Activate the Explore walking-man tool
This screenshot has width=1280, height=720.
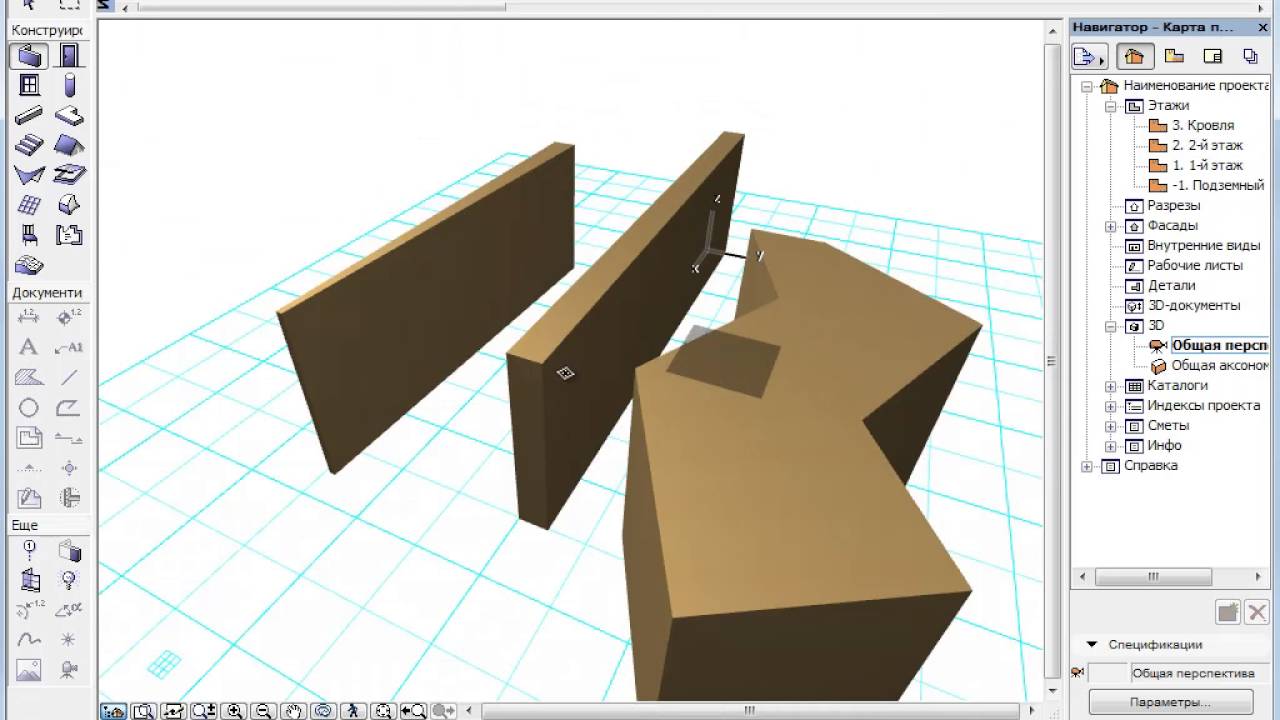[353, 711]
